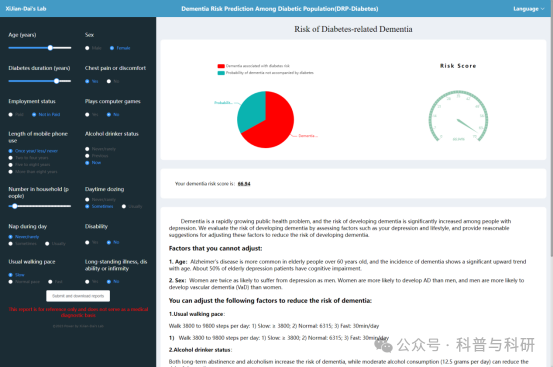The image size is (553, 367).
Task: Click the Diabetes duration slider handle
Action: click(56, 81)
